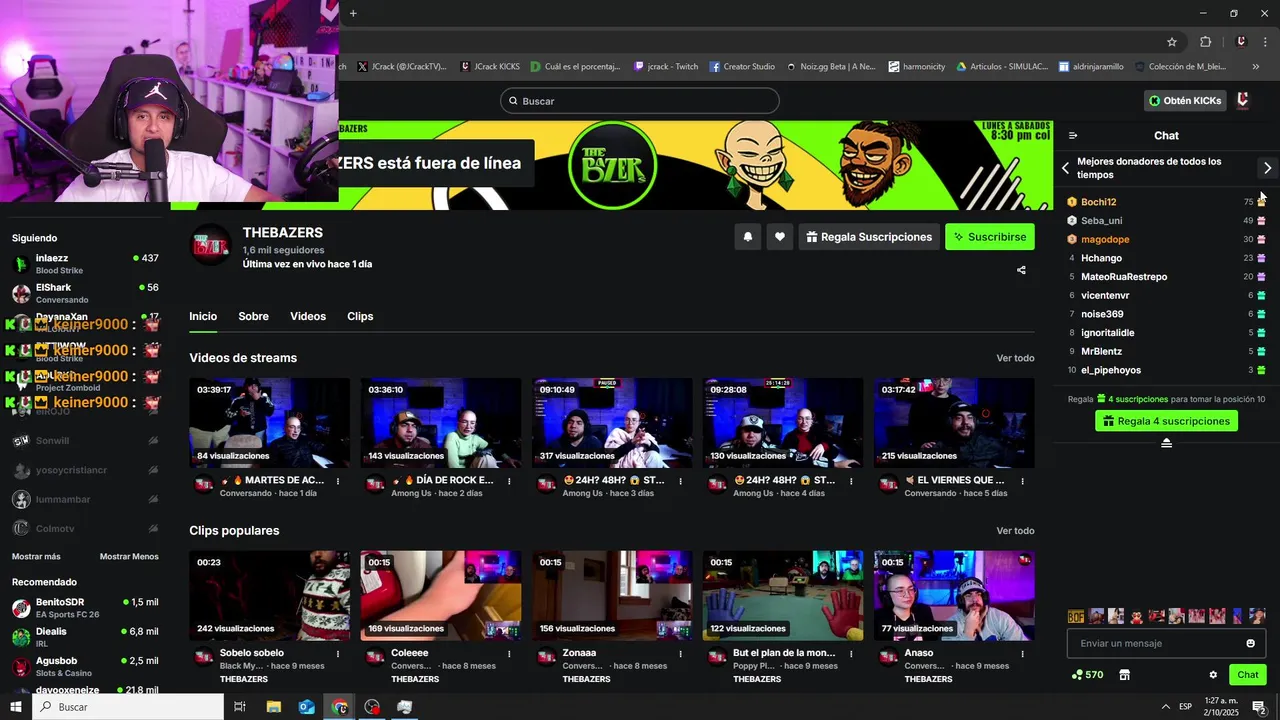
Task: Open chat settings gear icon
Action: [1213, 675]
